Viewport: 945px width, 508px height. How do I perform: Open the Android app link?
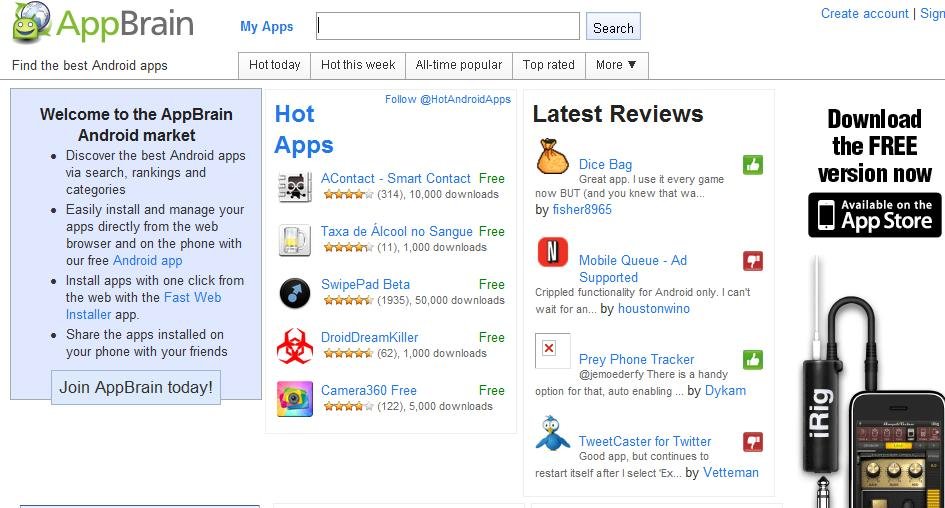(148, 260)
